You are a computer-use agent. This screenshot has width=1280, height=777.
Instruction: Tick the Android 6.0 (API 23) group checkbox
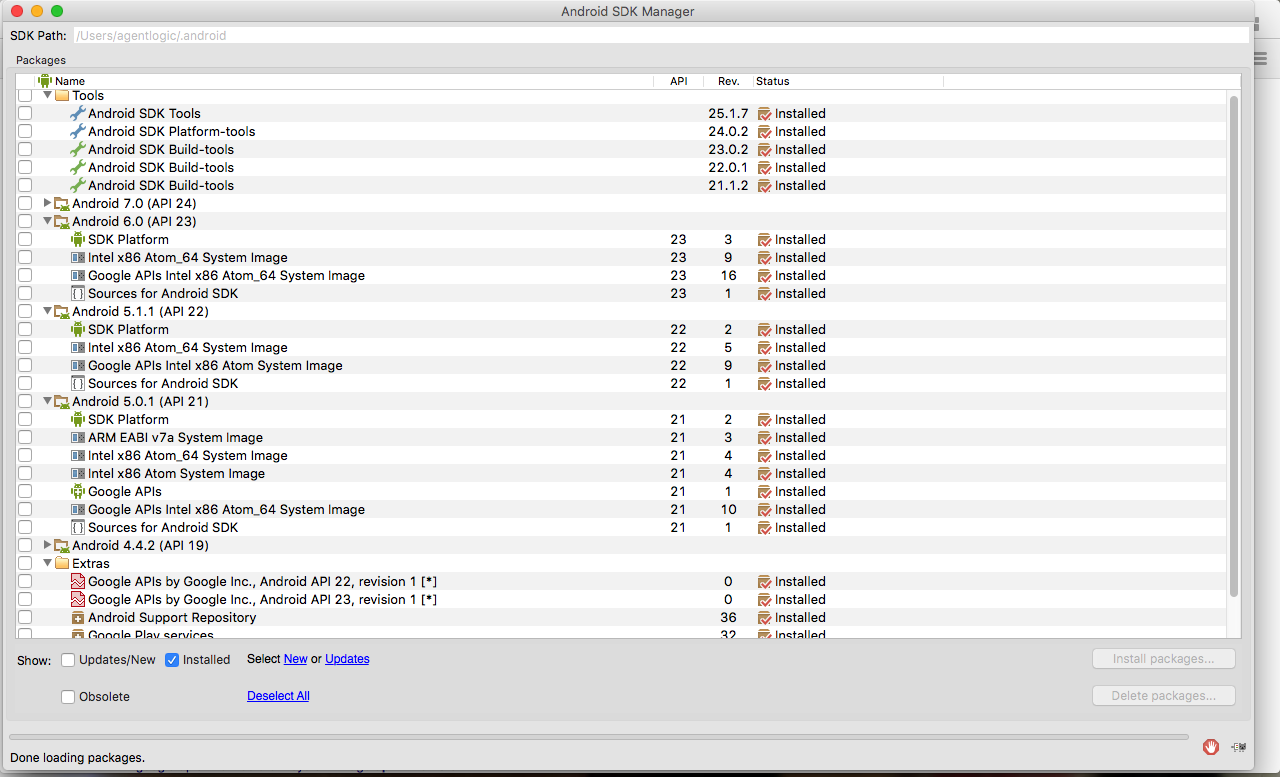coord(25,221)
